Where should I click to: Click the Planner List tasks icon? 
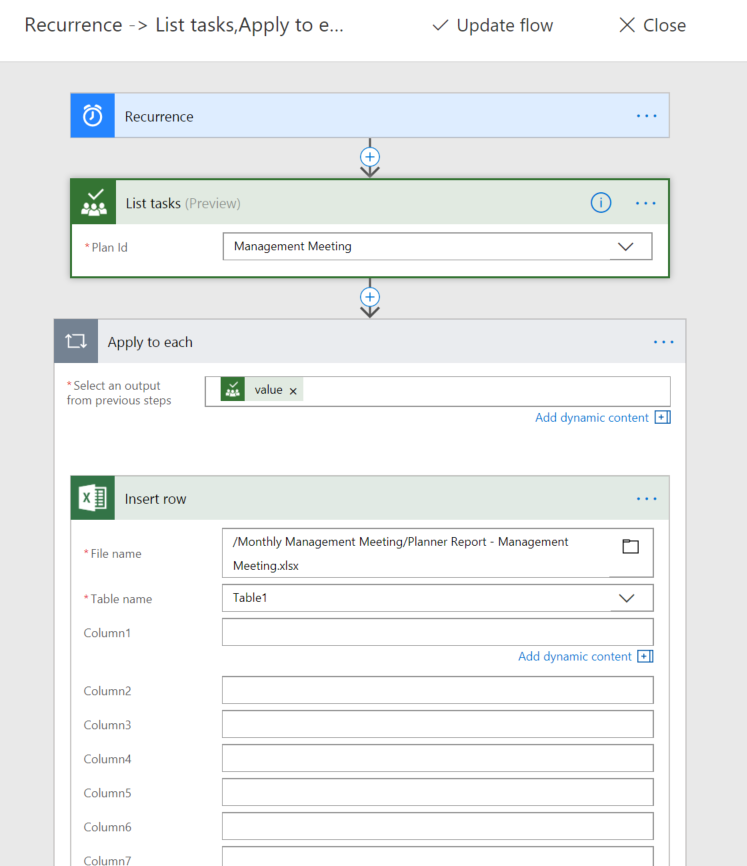click(93, 202)
